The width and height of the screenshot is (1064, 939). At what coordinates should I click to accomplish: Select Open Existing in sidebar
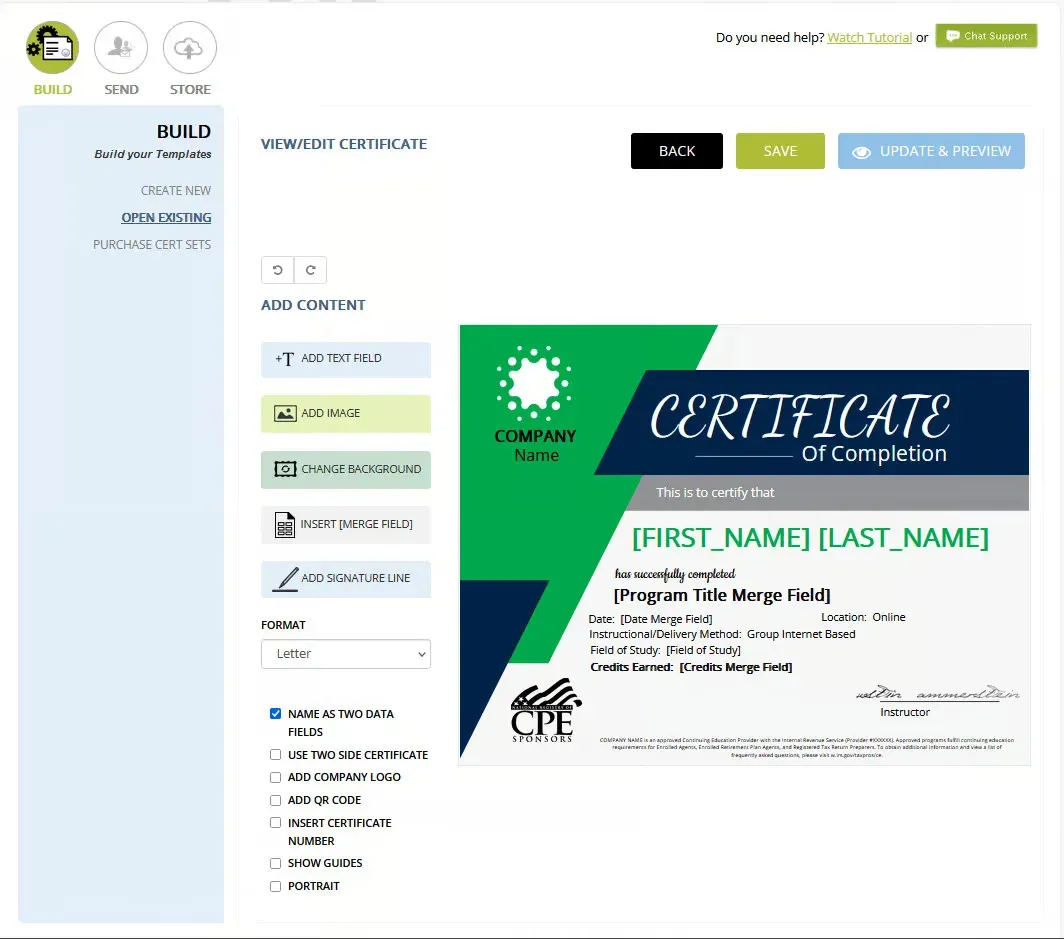coord(166,218)
